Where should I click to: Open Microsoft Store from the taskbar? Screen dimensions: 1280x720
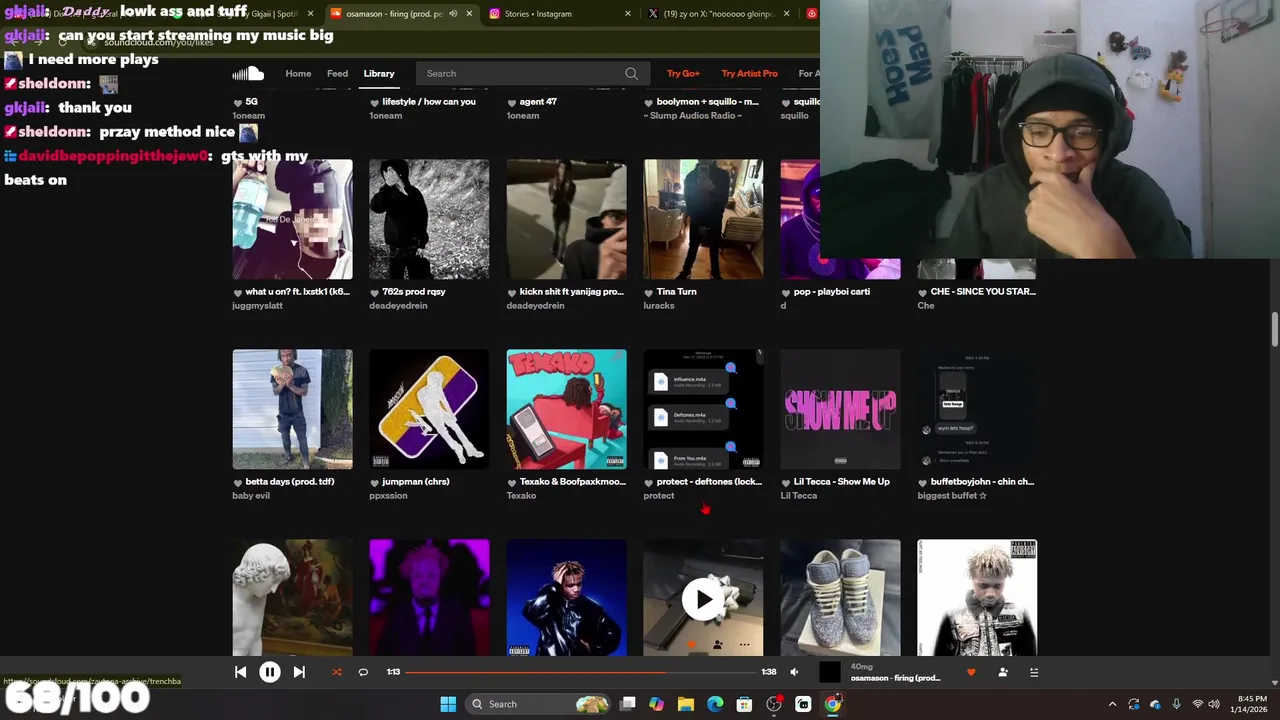point(744,704)
